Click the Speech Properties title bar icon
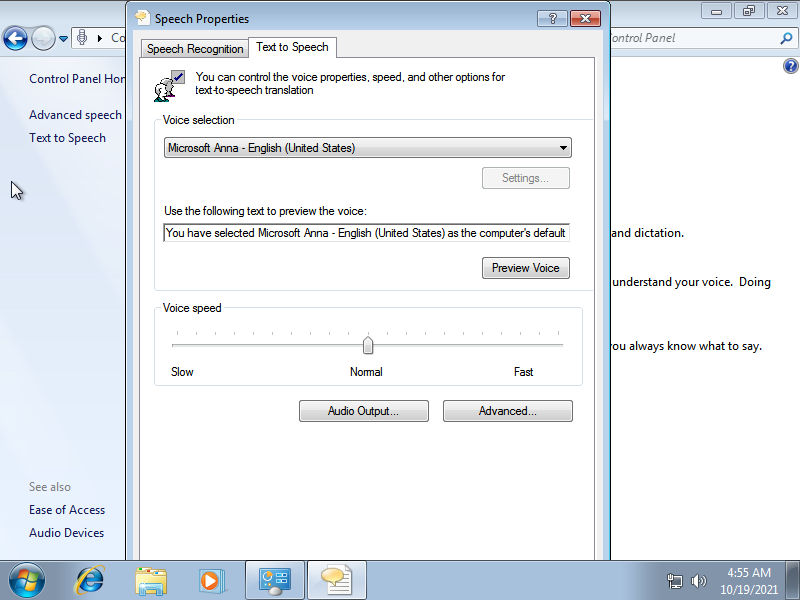The height and width of the screenshot is (600, 800). click(x=142, y=18)
